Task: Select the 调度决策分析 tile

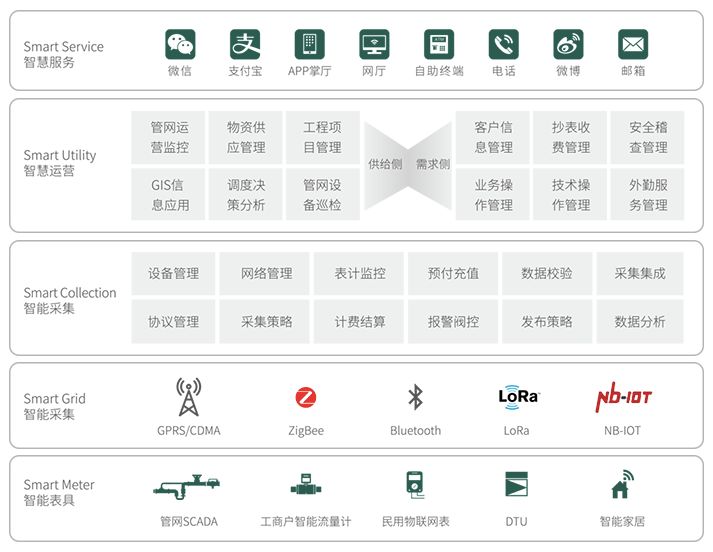Action: click(246, 194)
